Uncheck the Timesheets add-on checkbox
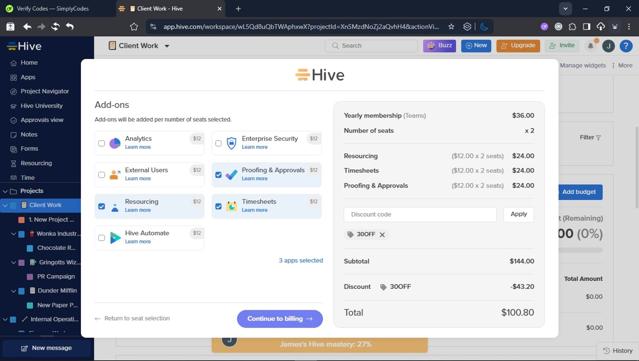 pos(218,206)
